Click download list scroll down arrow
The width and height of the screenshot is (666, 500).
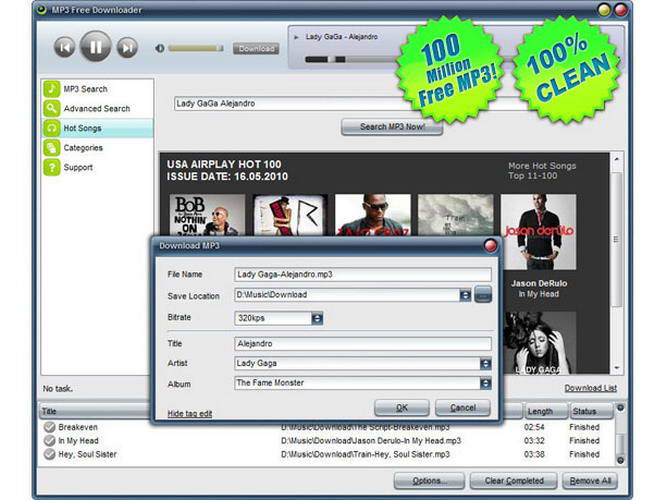coord(620,460)
